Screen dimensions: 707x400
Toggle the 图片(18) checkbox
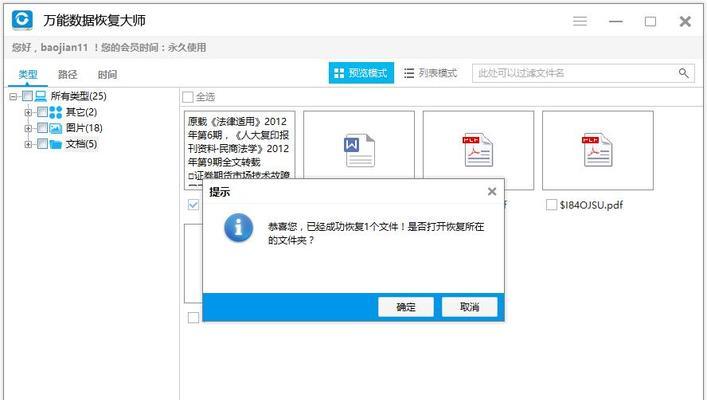tap(42, 128)
